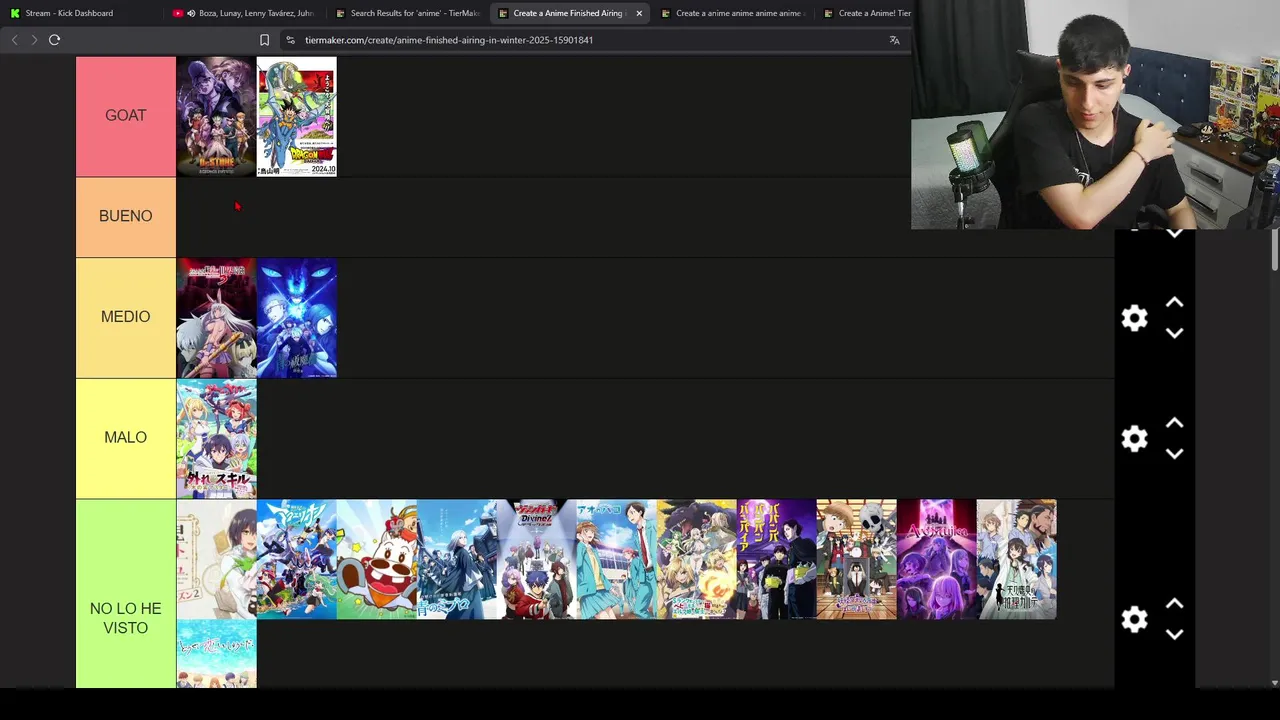This screenshot has width=1280, height=720.
Task: Move MEDIO tier row up with arrow
Action: pos(1174,302)
